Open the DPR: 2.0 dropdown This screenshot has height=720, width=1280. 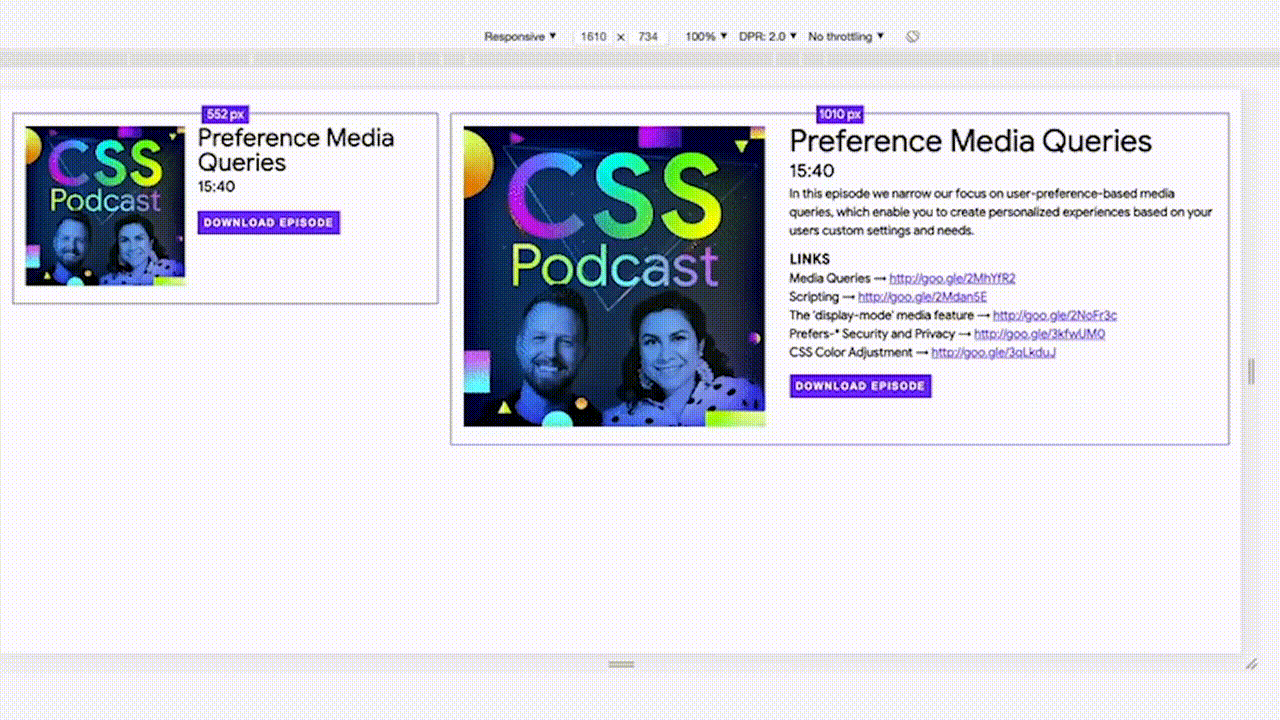768,37
